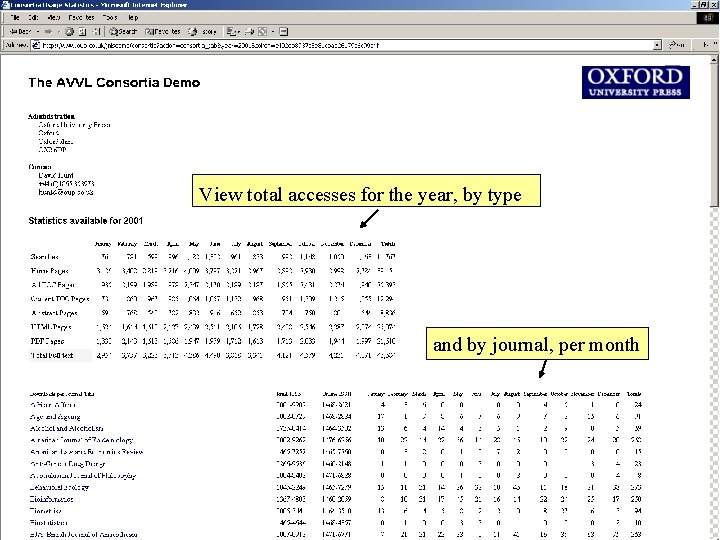Viewport: 720px width, 540px height.
Task: Click the Searches row label
Action: tap(44, 257)
